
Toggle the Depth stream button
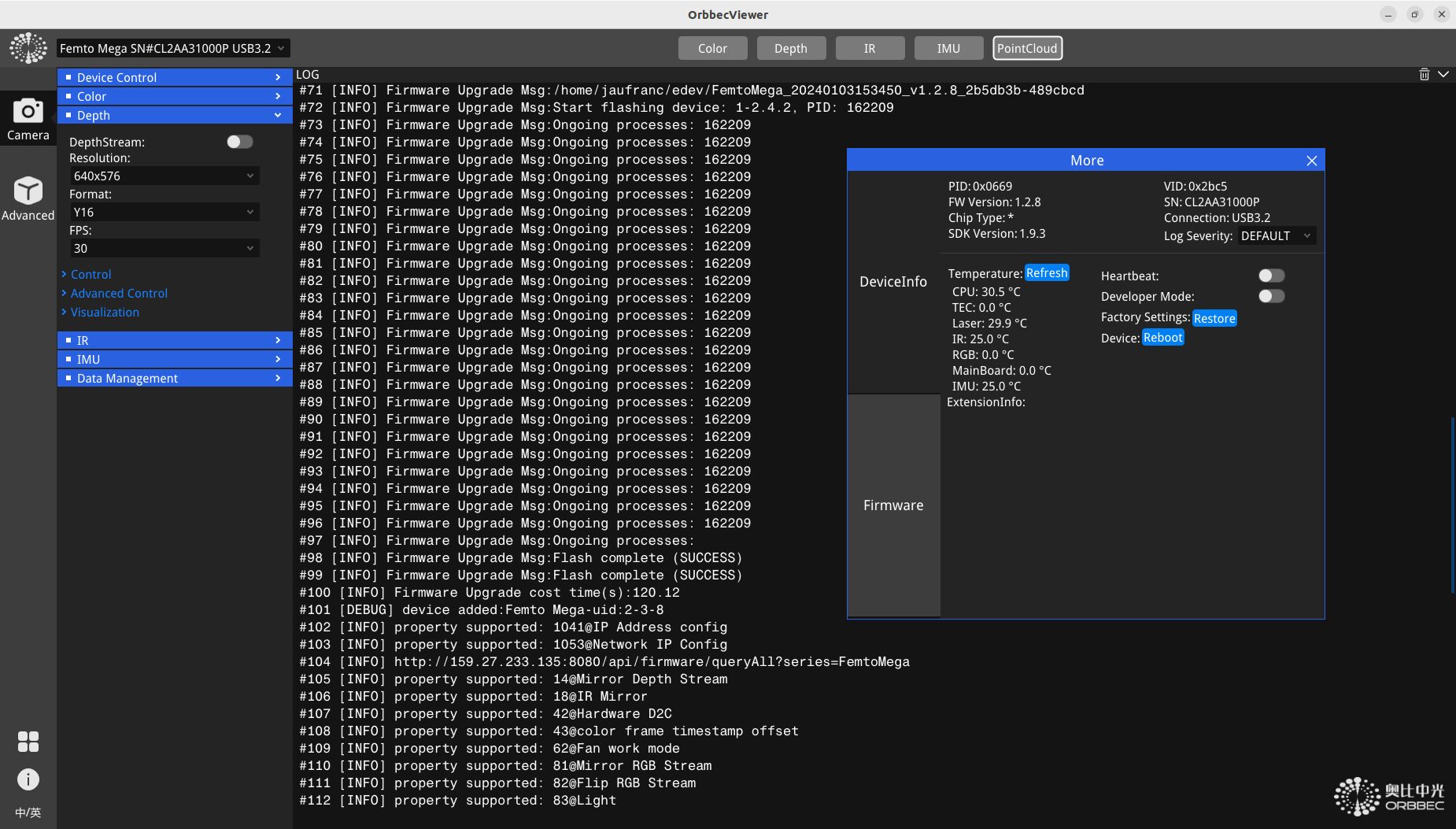click(791, 48)
